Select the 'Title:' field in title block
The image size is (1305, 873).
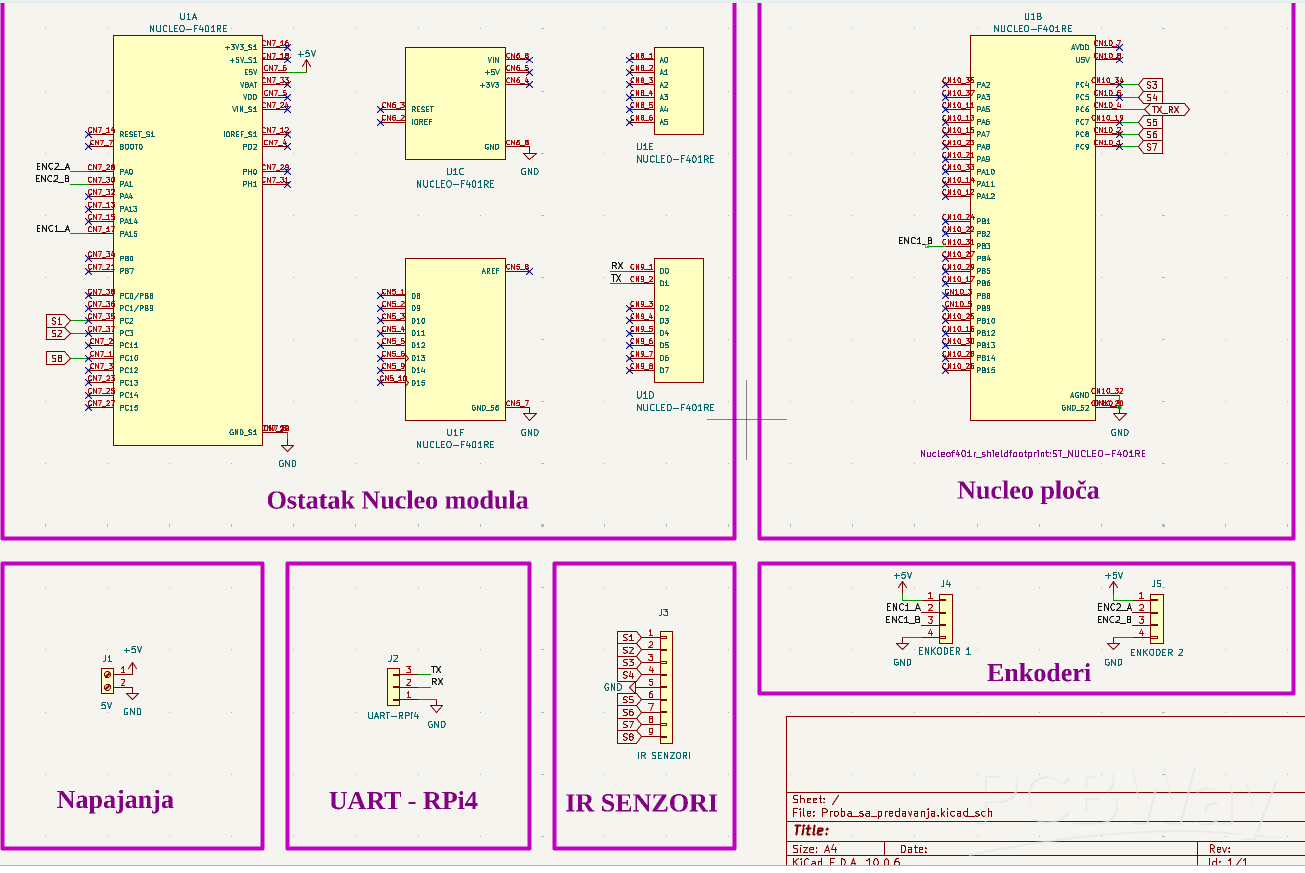click(811, 830)
